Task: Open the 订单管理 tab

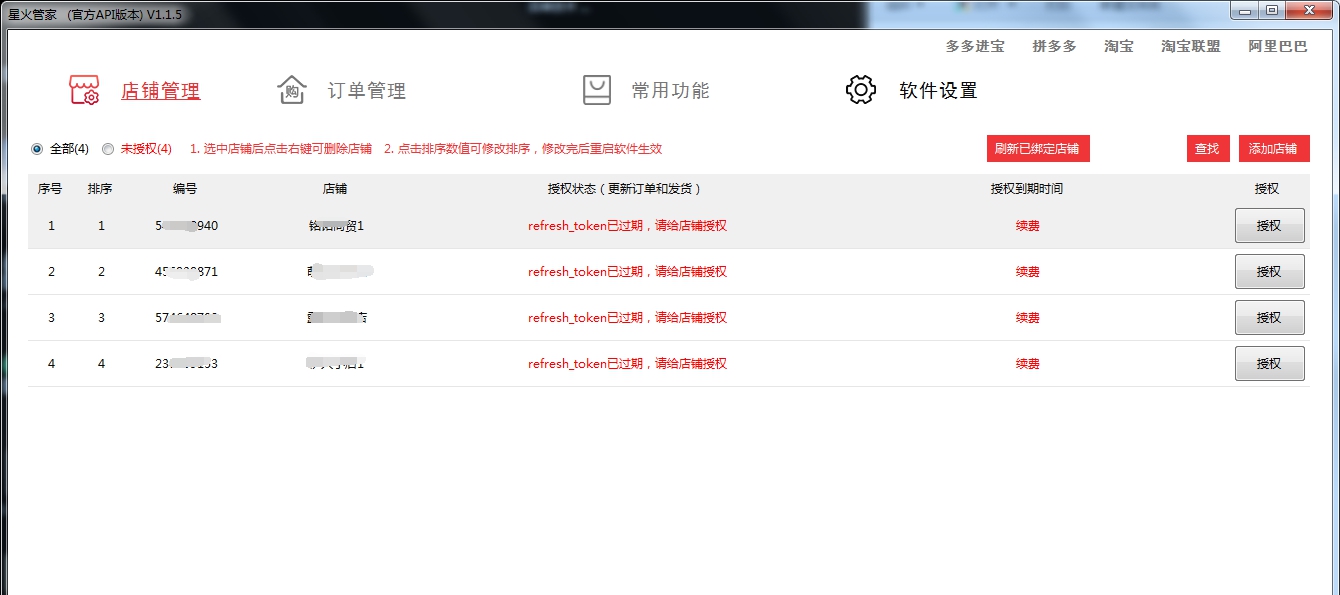Action: [x=366, y=91]
